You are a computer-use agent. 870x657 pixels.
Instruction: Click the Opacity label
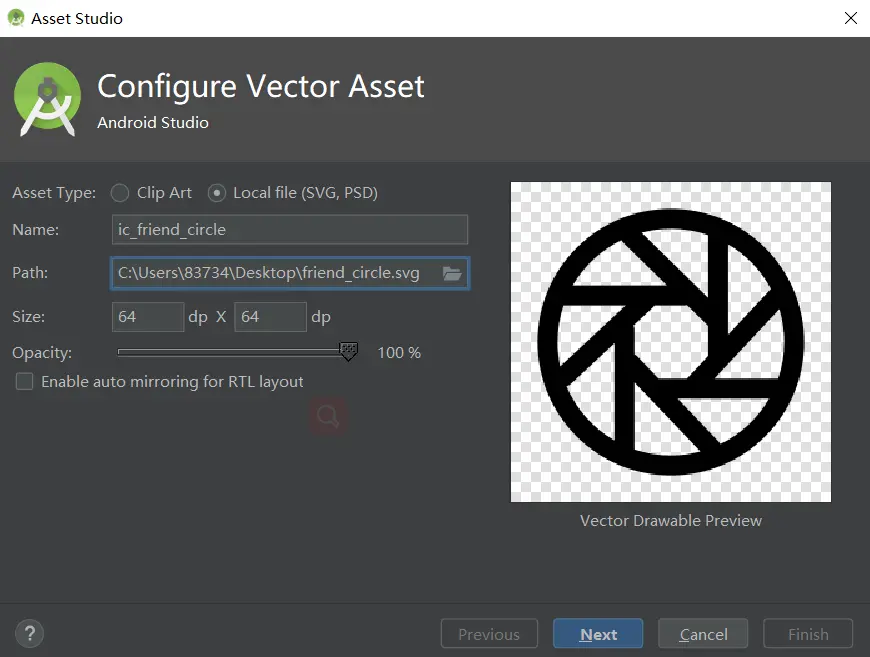pos(42,353)
